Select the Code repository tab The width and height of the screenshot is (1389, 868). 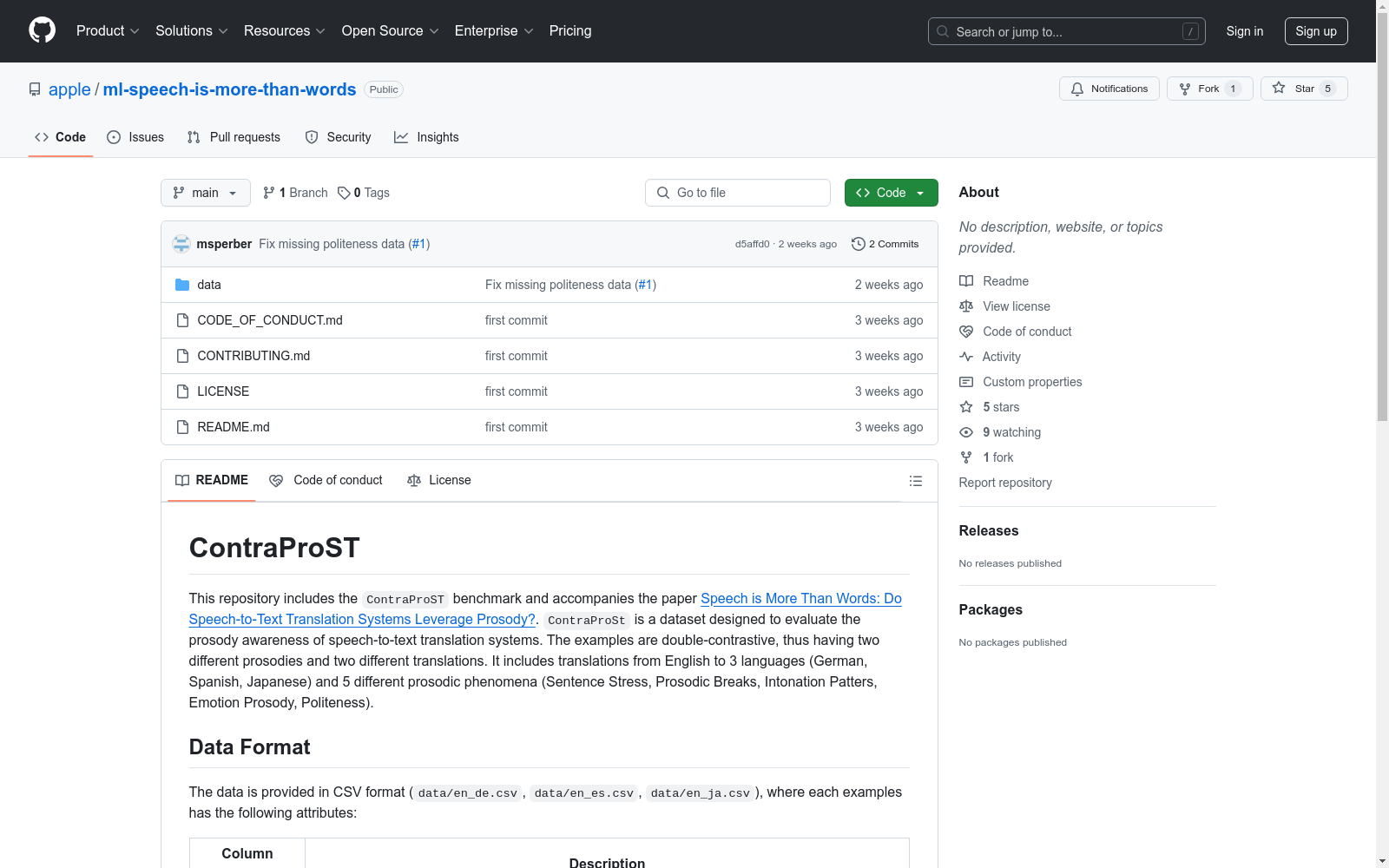click(x=60, y=137)
